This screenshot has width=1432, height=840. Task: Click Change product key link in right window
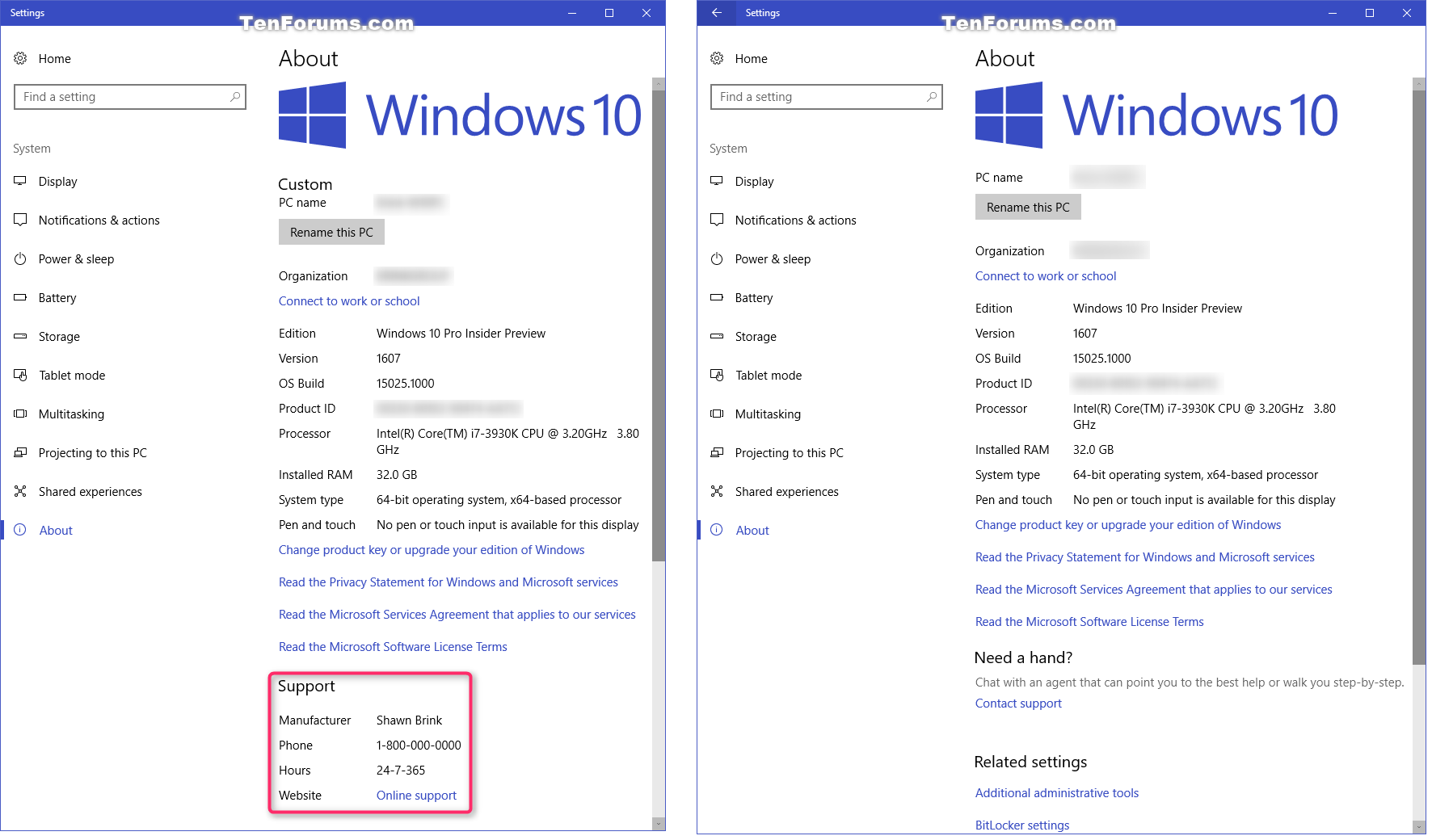click(x=1128, y=525)
